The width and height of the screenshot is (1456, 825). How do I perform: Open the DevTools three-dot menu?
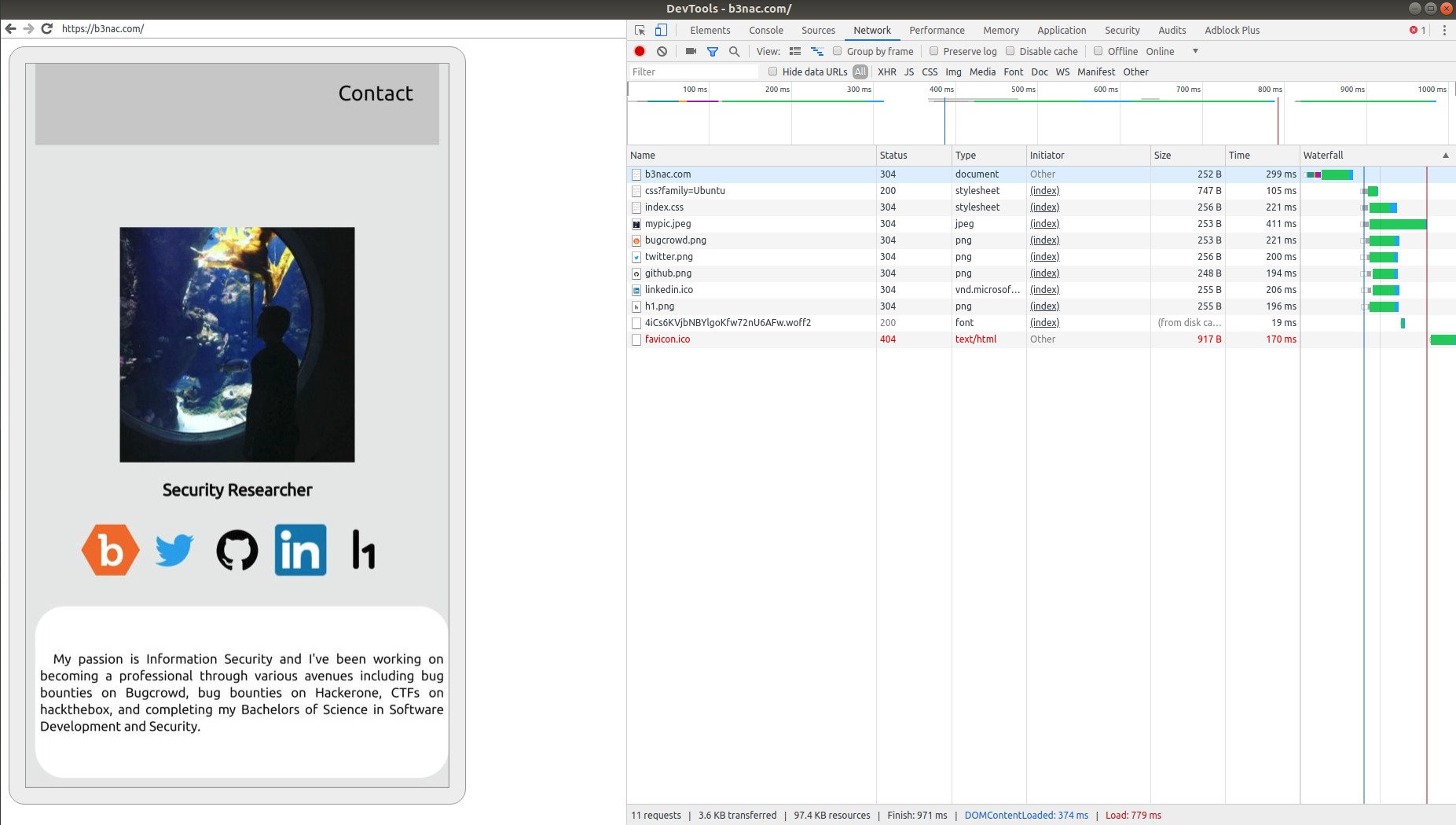coord(1444,30)
